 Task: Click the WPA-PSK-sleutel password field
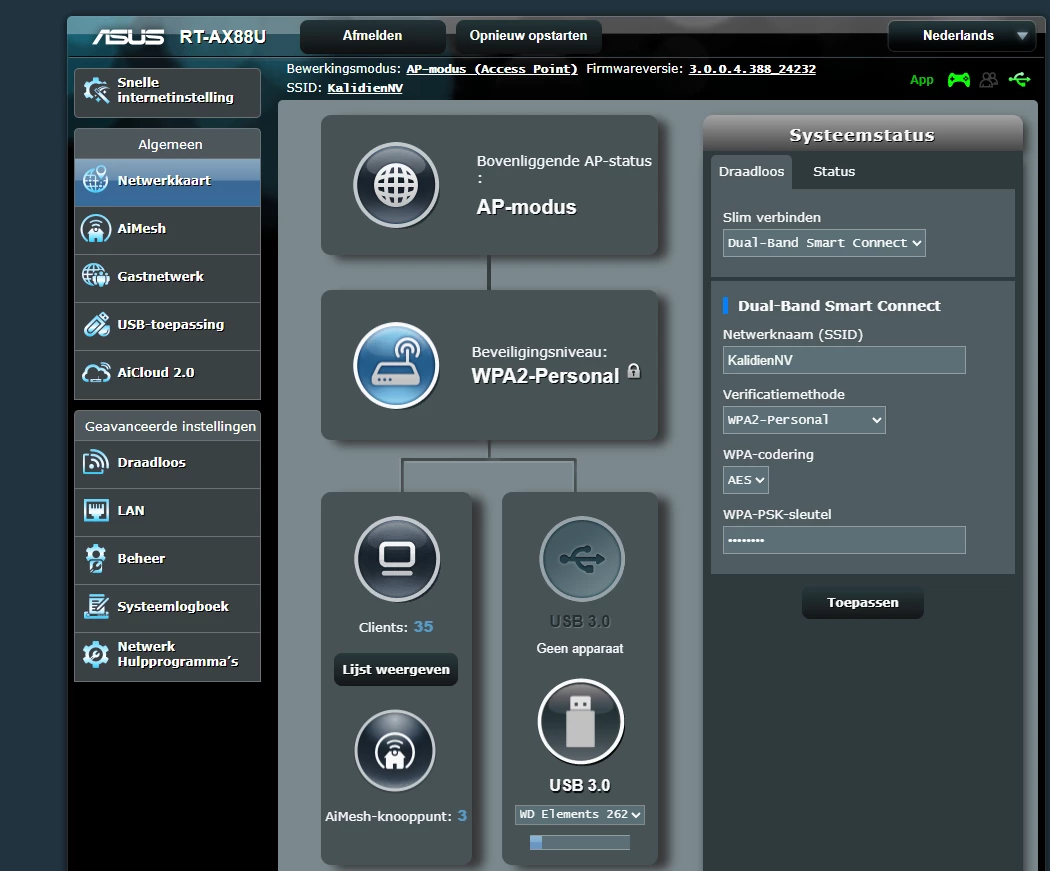pyautogui.click(x=844, y=540)
